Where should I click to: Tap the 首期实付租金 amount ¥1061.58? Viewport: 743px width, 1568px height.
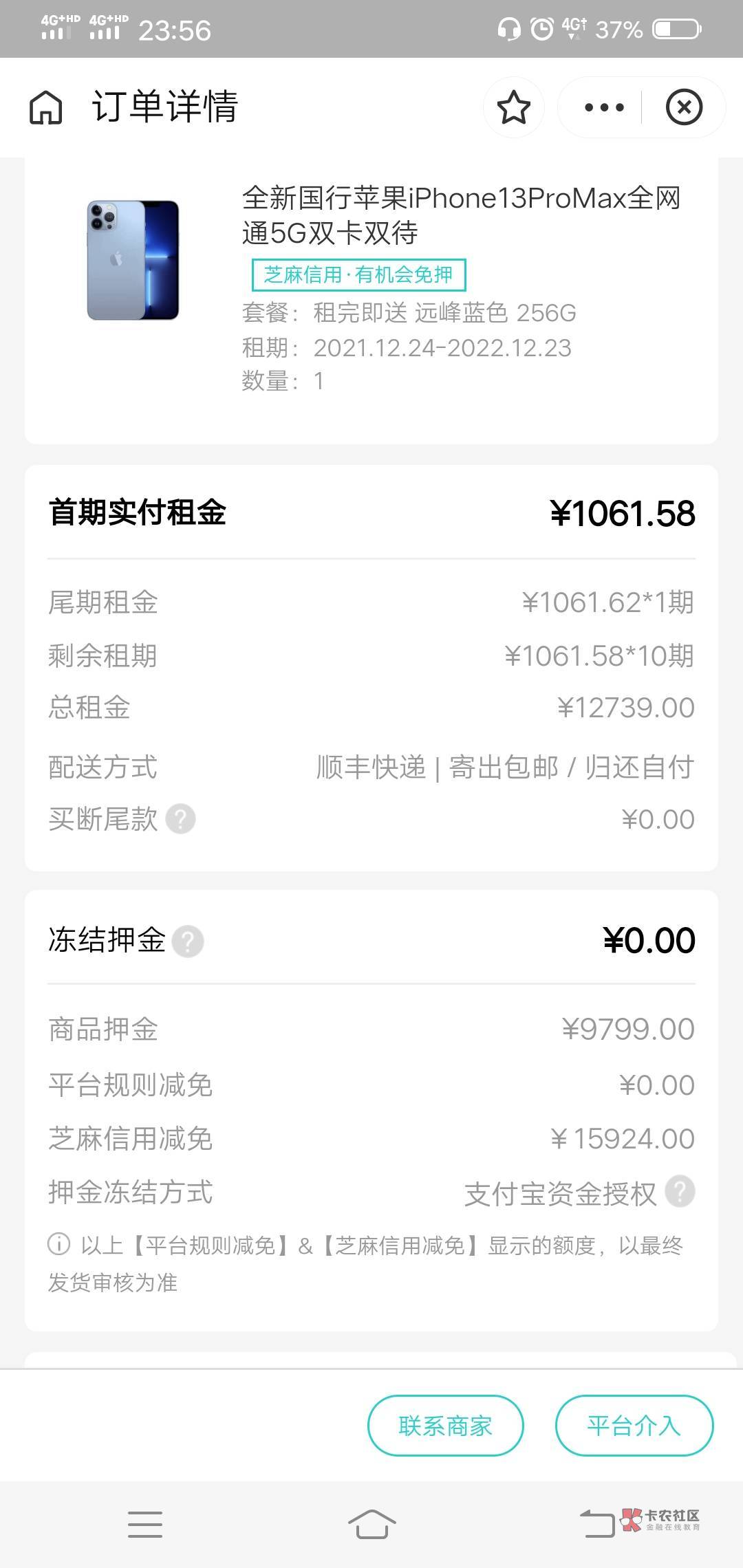click(623, 514)
